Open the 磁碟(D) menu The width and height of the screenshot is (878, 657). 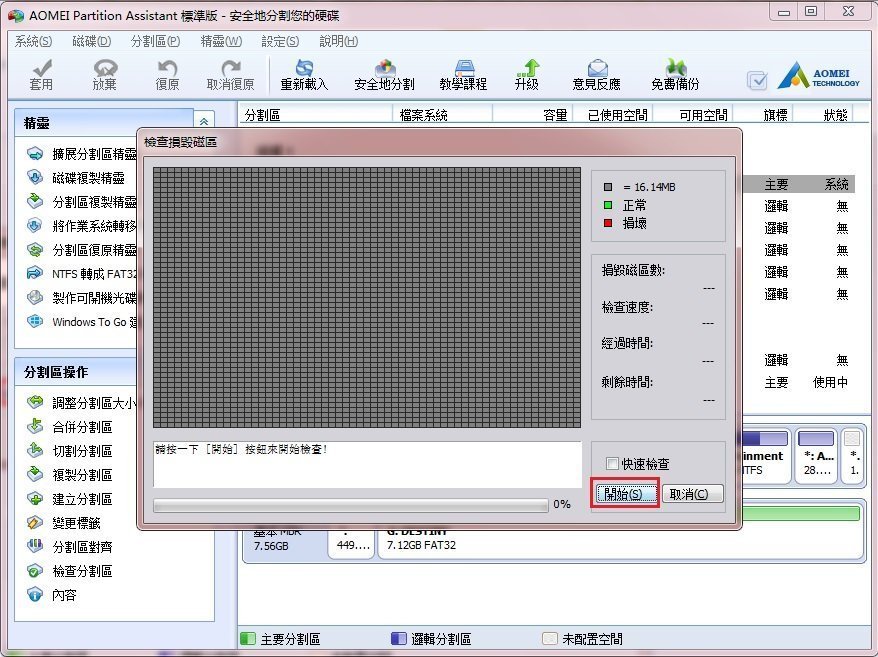click(x=92, y=41)
